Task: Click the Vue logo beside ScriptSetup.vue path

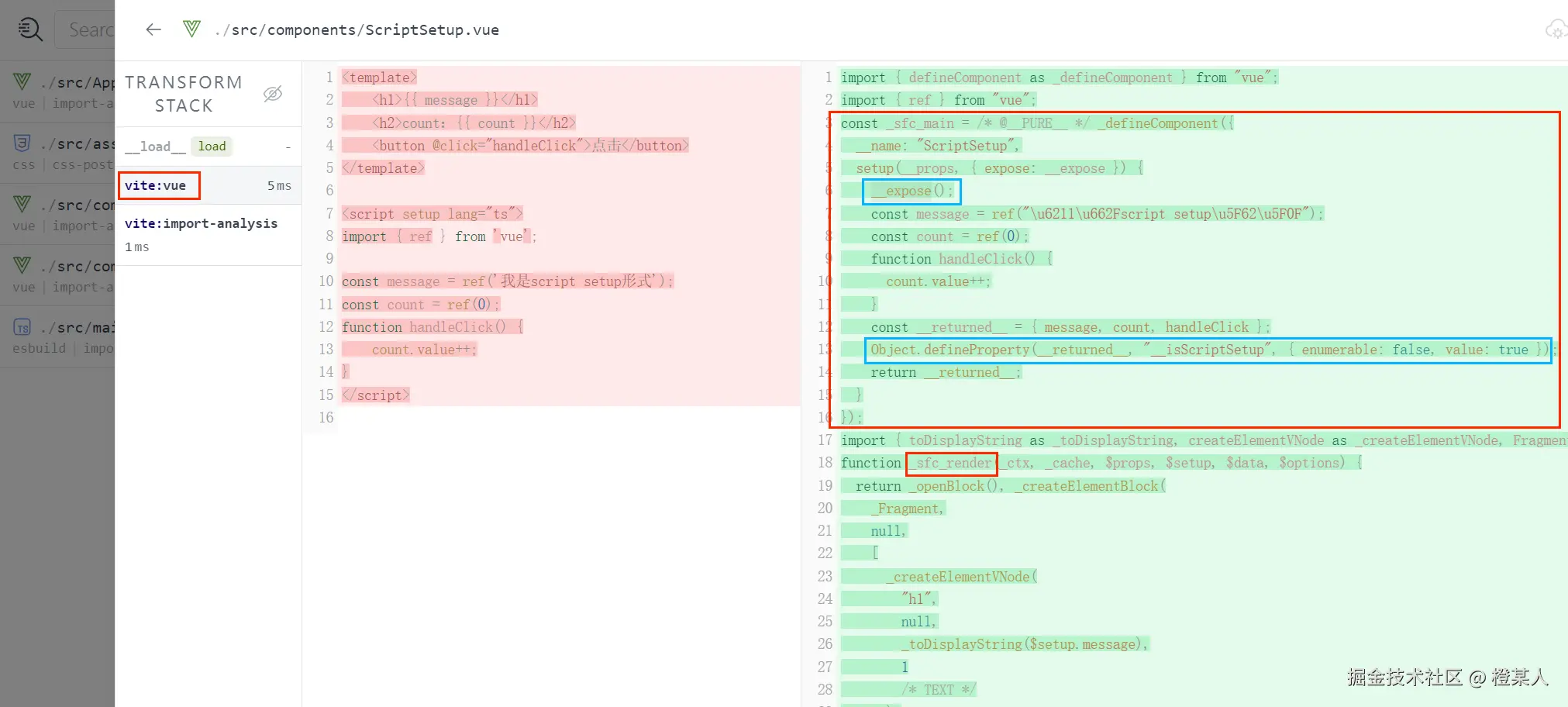Action: [191, 29]
